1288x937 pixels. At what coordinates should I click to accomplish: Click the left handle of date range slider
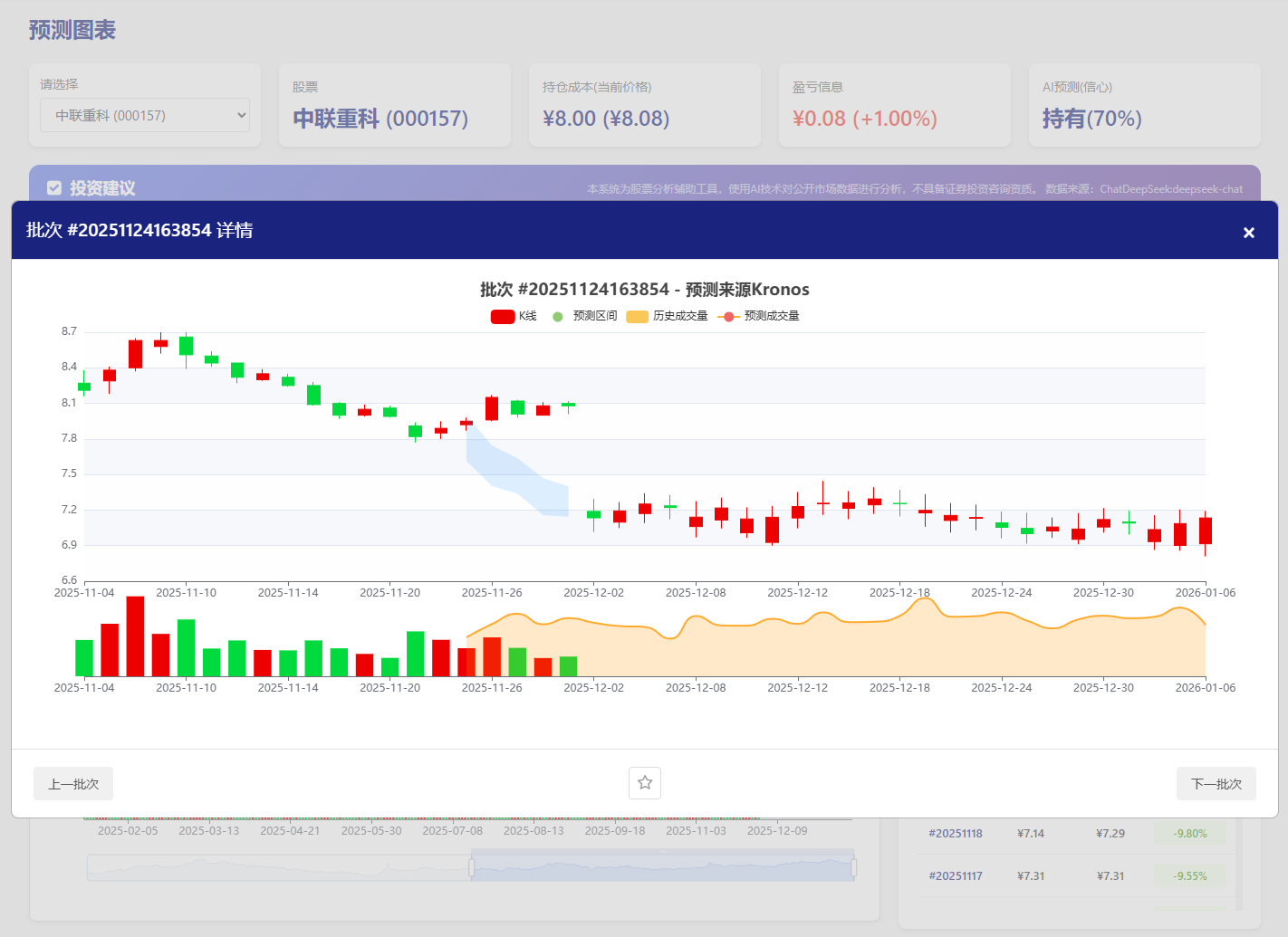[471, 867]
